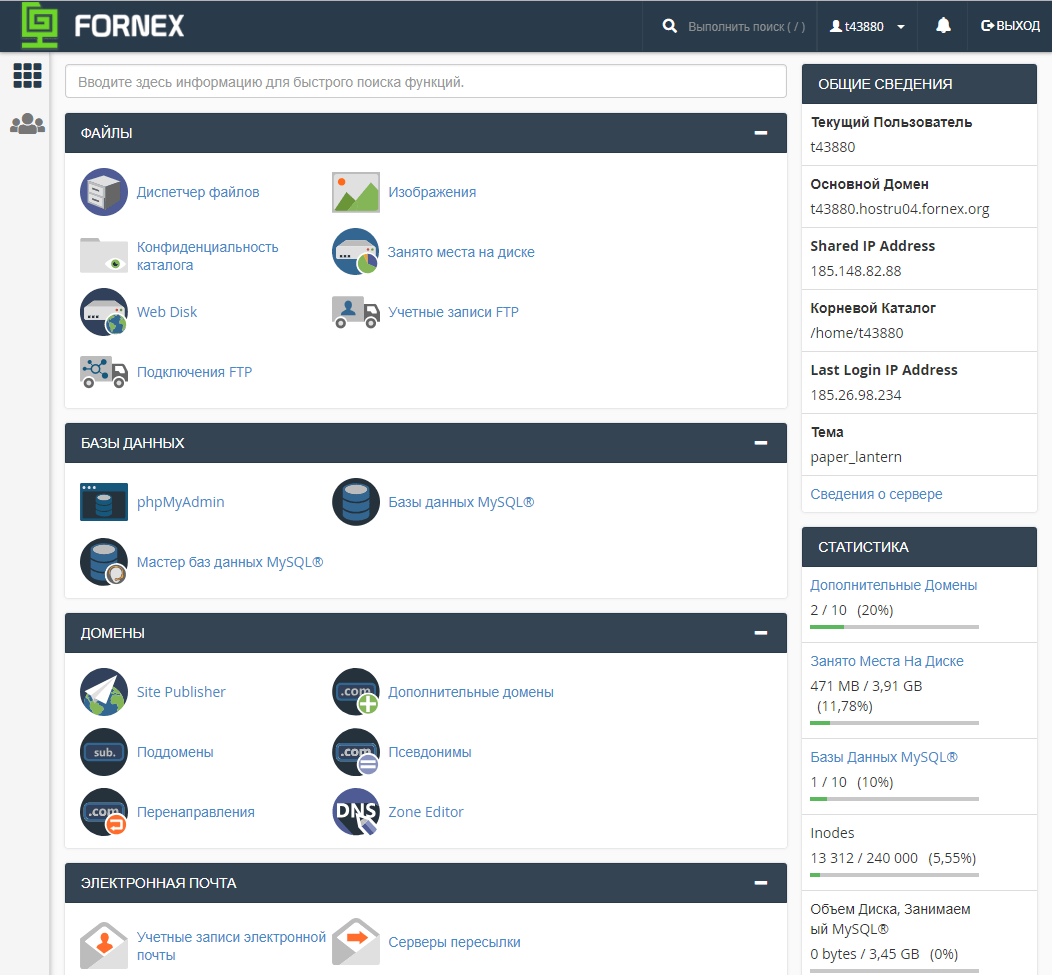Open the Изображения images icon
Viewport: 1052px width, 975px height.
coord(356,192)
